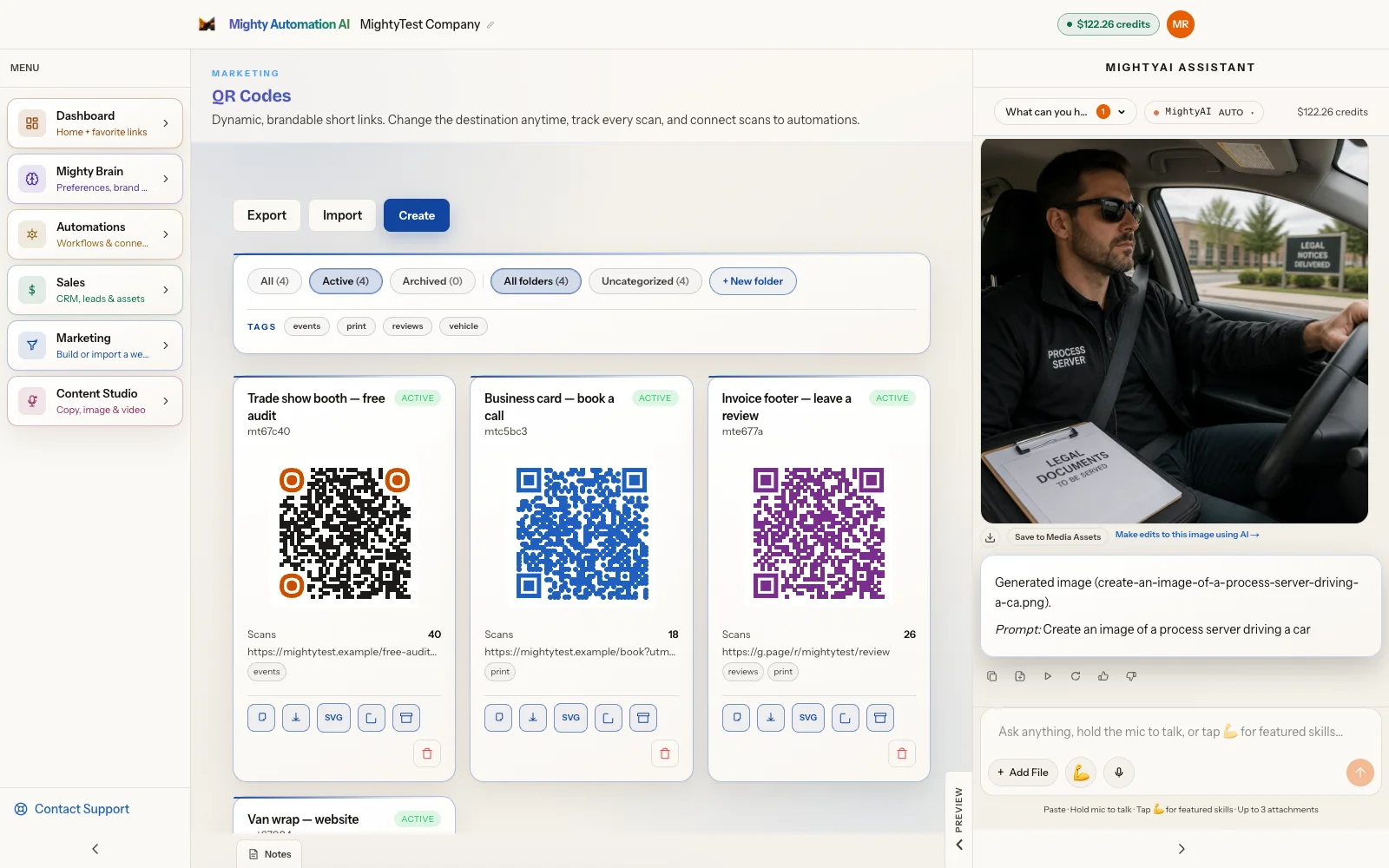1389x868 pixels.
Task: Open Contact Support link
Action: pyautogui.click(x=72, y=809)
